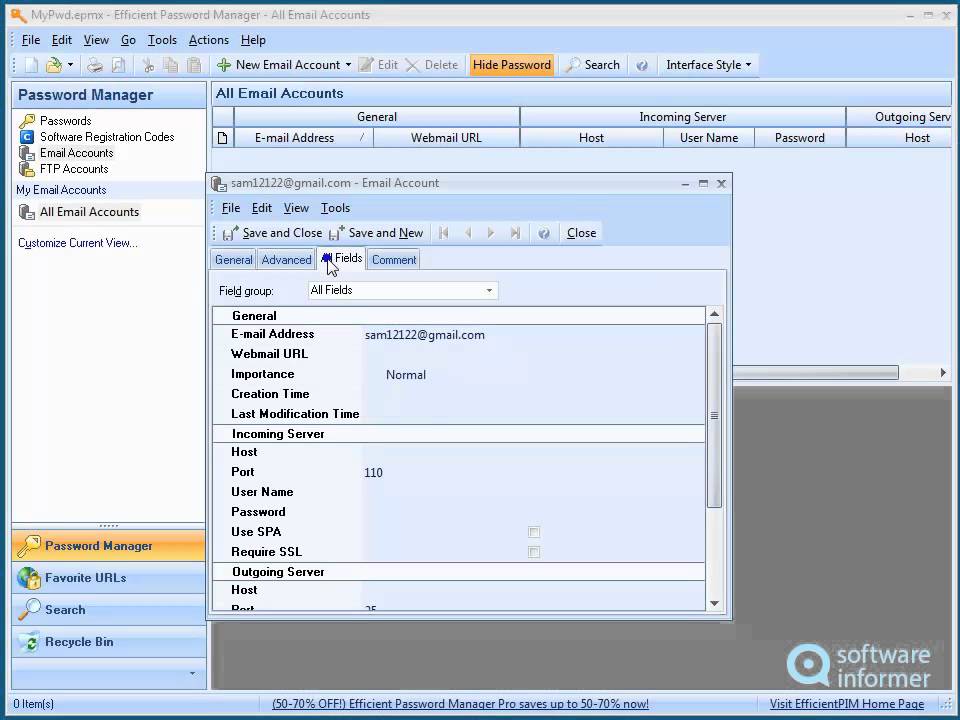Click the Paste clipboard icon
This screenshot has width=960, height=720.
194,65
